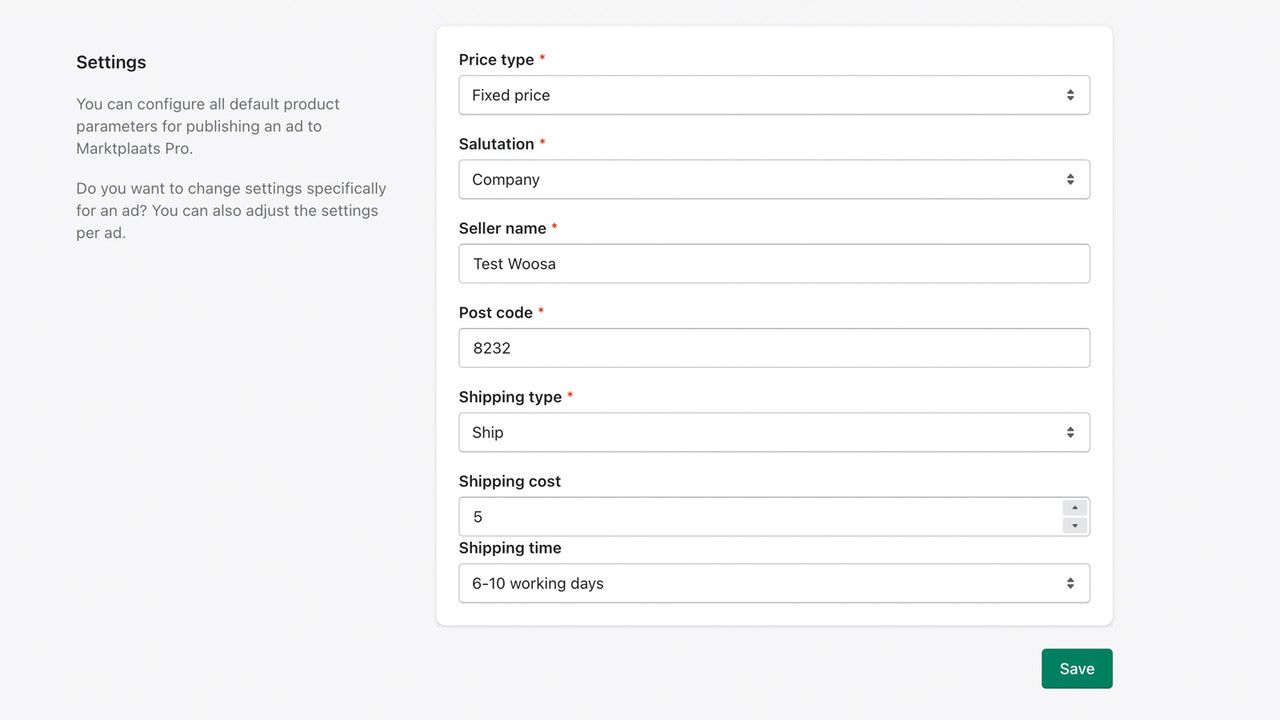Open the Price type dropdown
The width and height of the screenshot is (1280, 720).
click(774, 95)
